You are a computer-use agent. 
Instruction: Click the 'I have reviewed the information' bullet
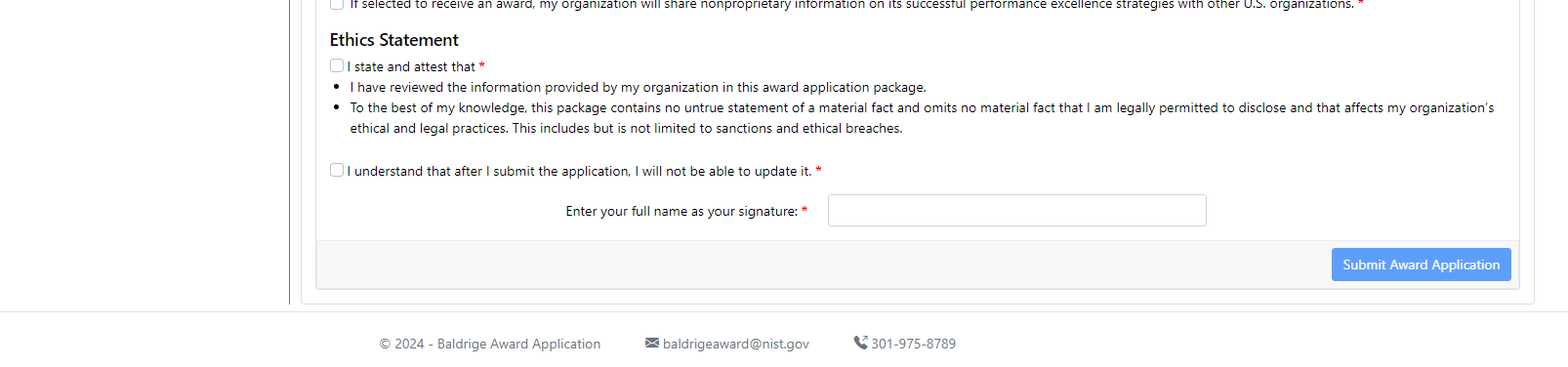pos(639,87)
